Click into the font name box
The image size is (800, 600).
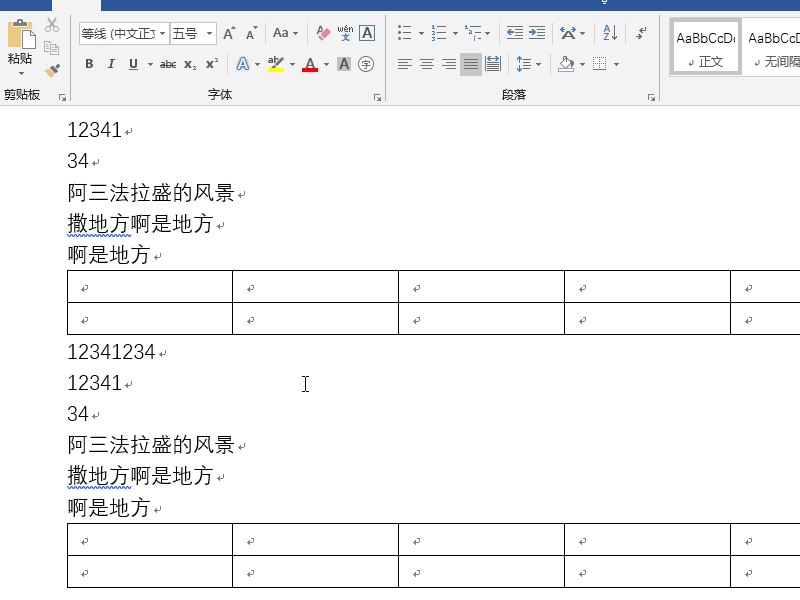[x=118, y=34]
